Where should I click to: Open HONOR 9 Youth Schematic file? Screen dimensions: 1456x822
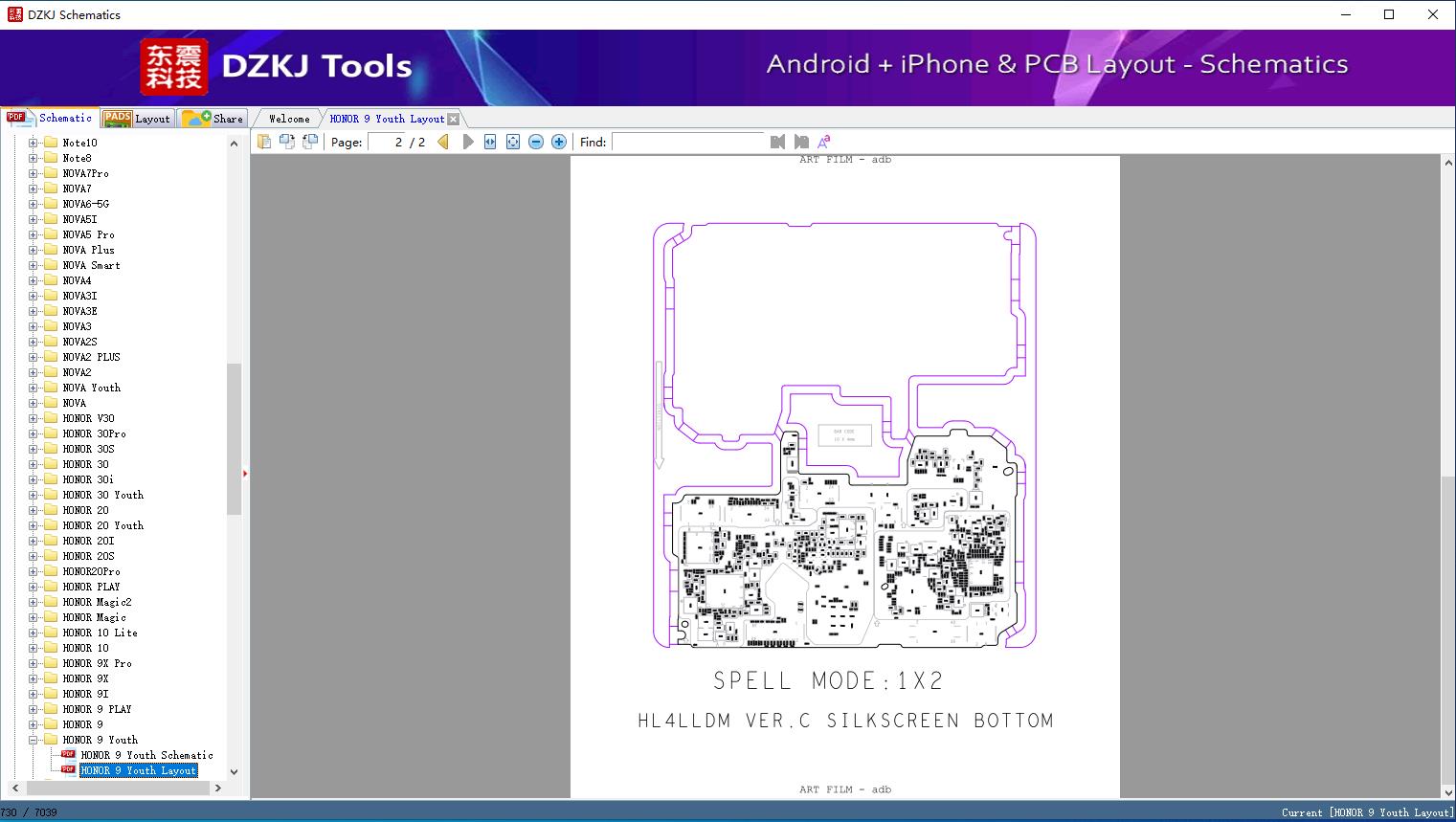pos(146,755)
